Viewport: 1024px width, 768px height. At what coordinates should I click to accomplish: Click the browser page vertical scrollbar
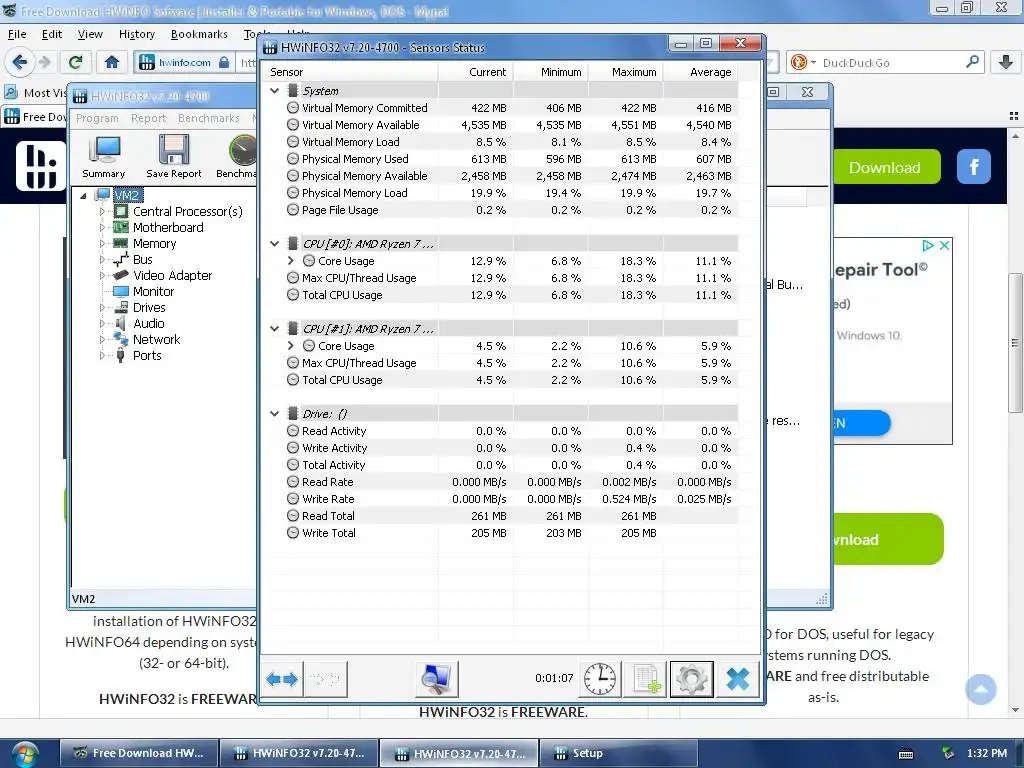click(x=1015, y=342)
